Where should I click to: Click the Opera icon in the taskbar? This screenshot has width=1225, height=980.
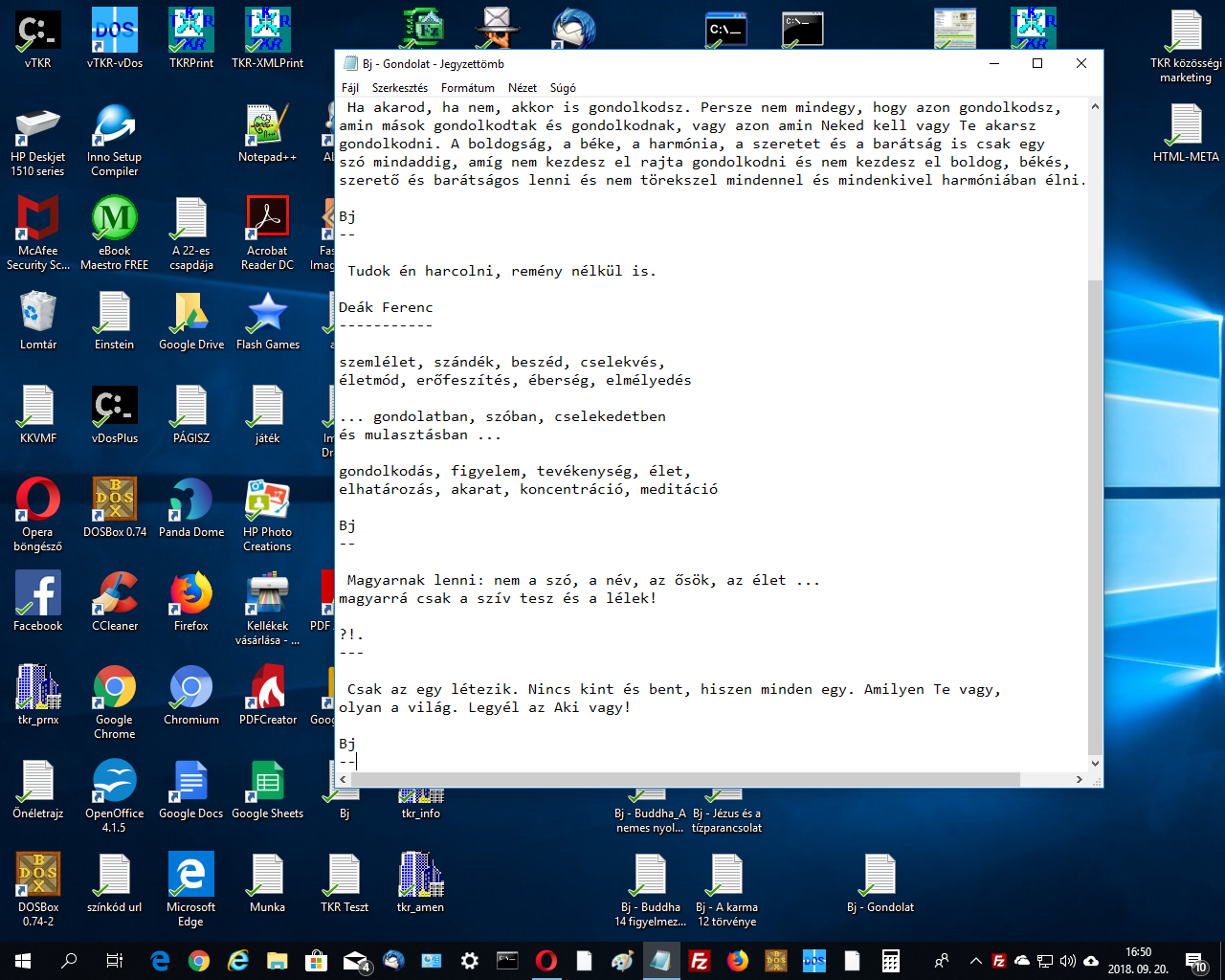[546, 961]
